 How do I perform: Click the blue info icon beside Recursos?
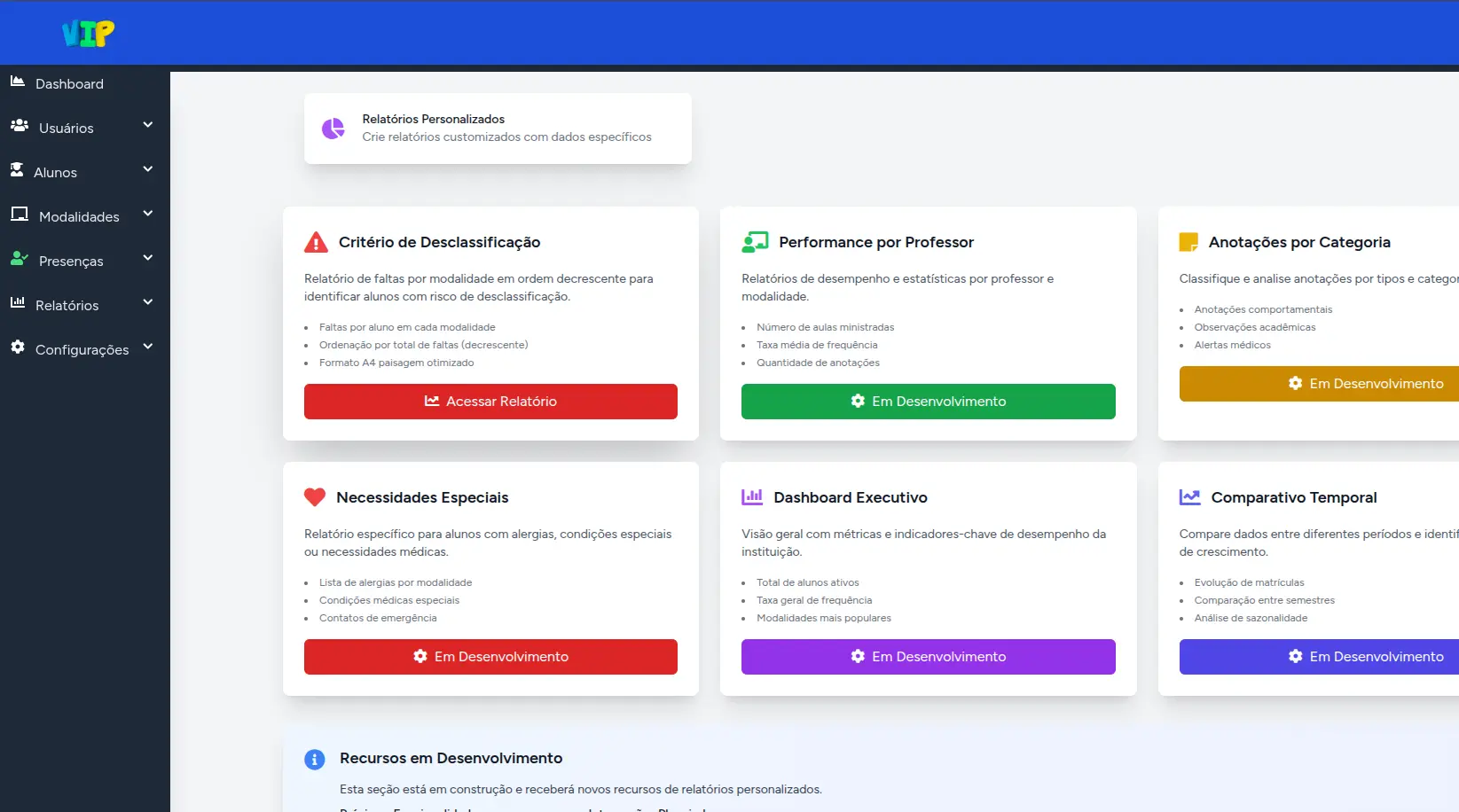[x=315, y=759]
